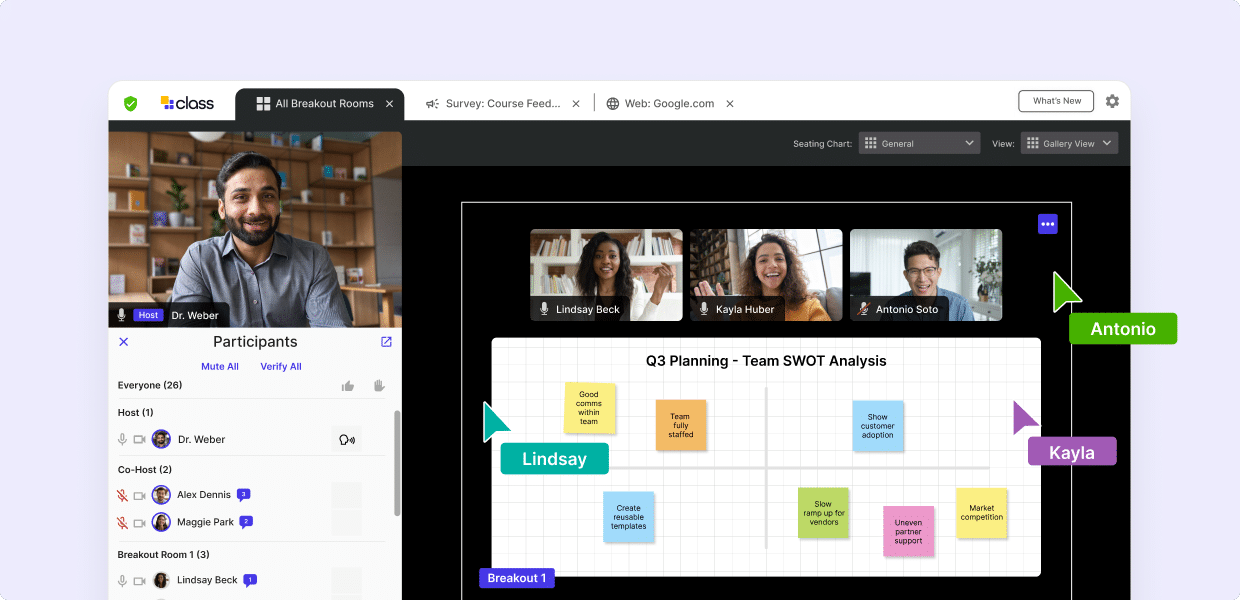Unmute Alex Dennis's microphone
Viewport: 1240px width, 600px height.
click(x=122, y=495)
